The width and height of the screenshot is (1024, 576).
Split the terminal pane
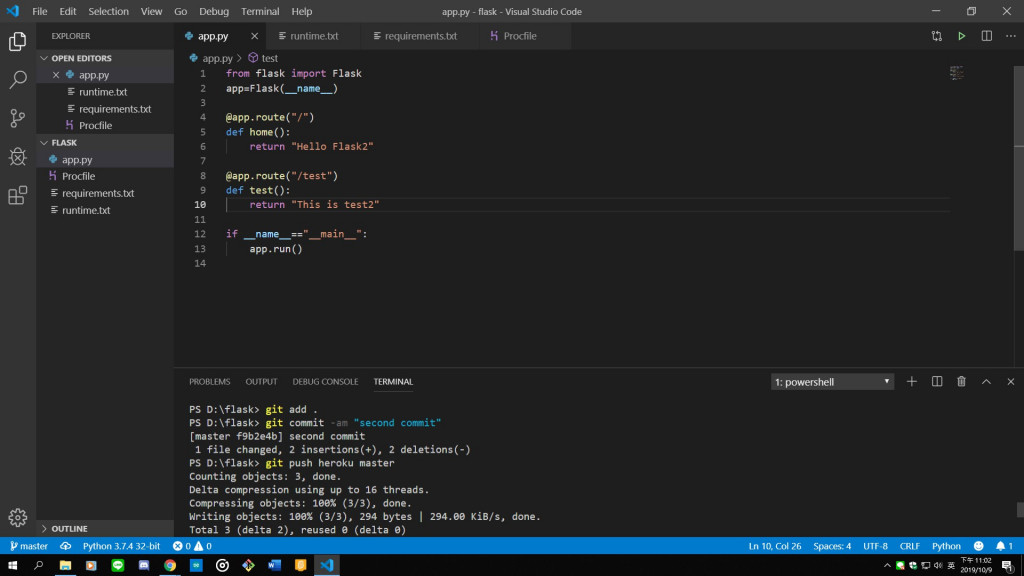936,381
